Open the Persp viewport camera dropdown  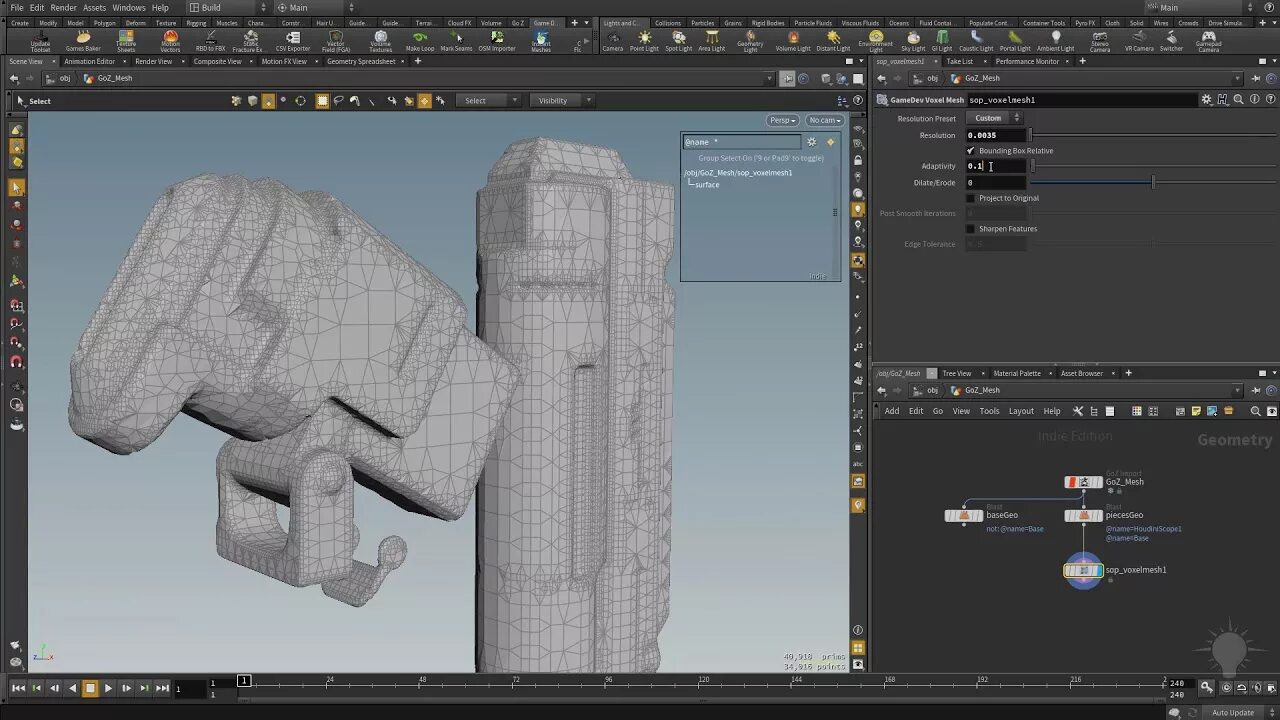(782, 120)
